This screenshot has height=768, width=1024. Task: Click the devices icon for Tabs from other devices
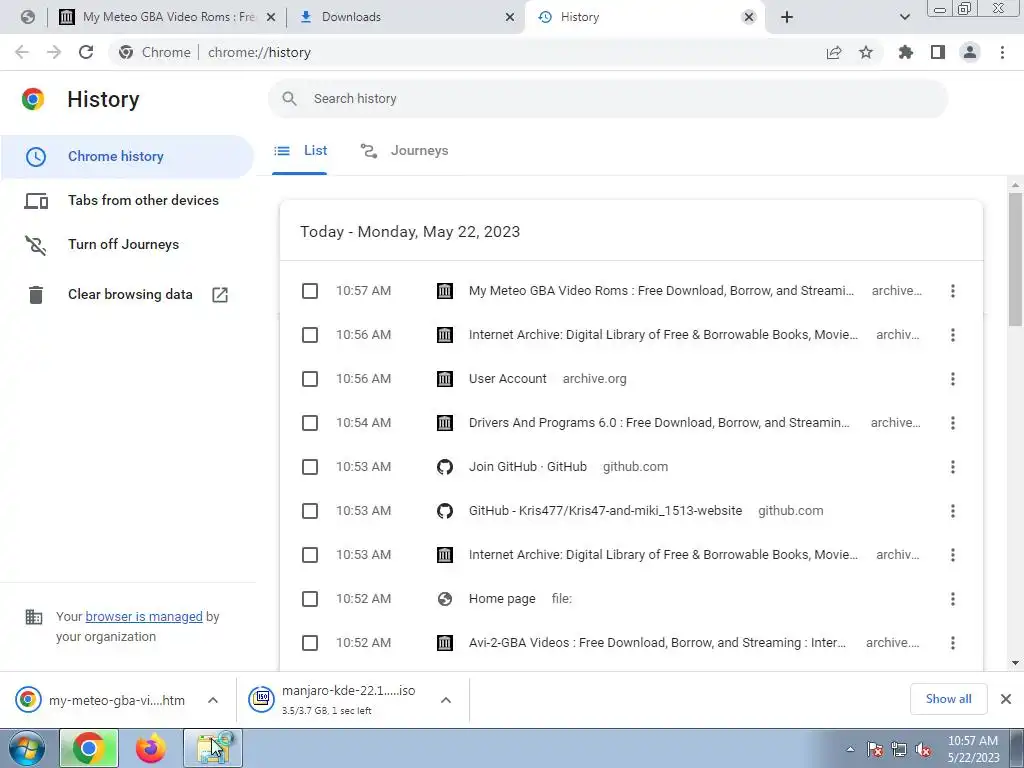pos(36,201)
